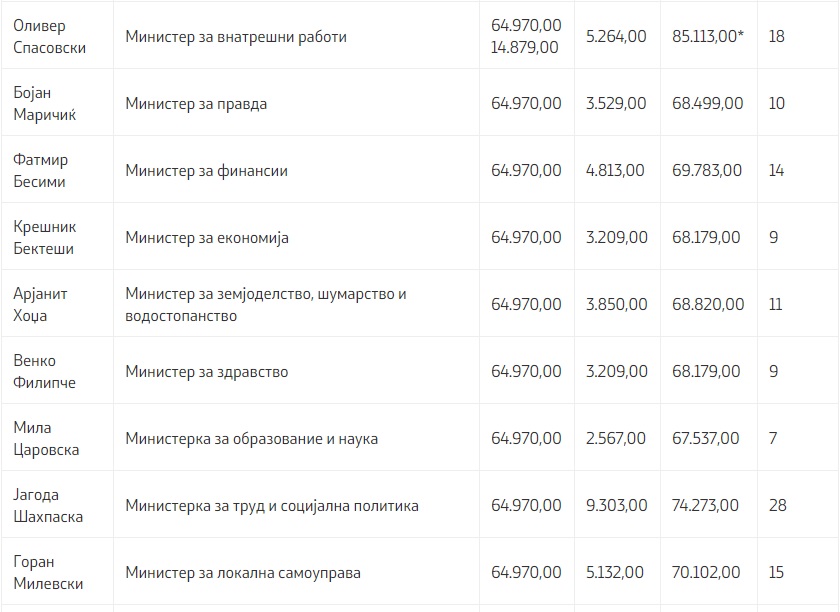Click the name Венко Филипче
Image resolution: width=840 pixels, height=612 pixels.
tap(44, 371)
